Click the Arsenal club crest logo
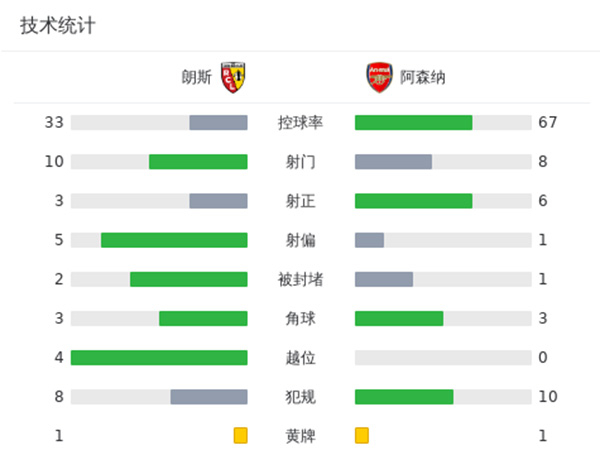Screen dimensions: 600x450 point(379,76)
